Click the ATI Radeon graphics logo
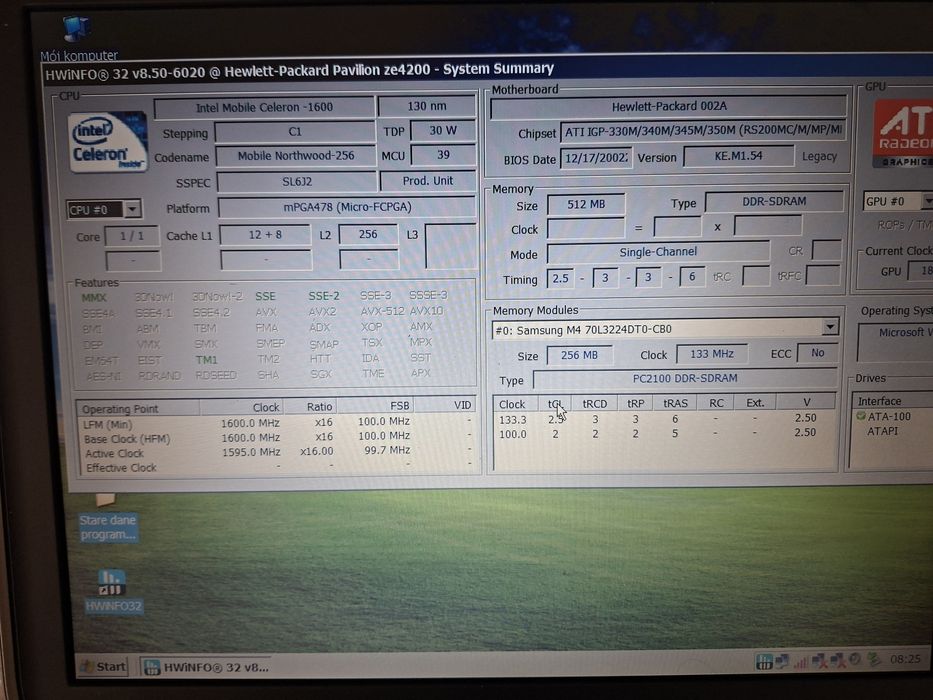Image resolution: width=933 pixels, height=700 pixels. pyautogui.click(x=903, y=133)
